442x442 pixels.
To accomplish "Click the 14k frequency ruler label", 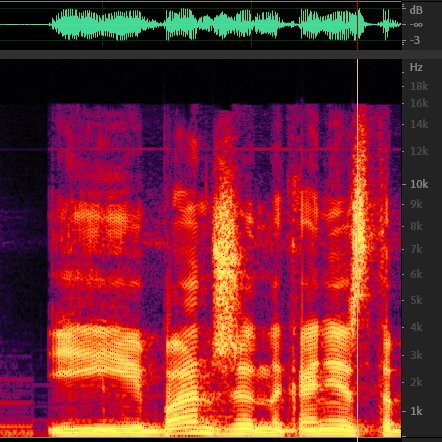I will [419, 124].
